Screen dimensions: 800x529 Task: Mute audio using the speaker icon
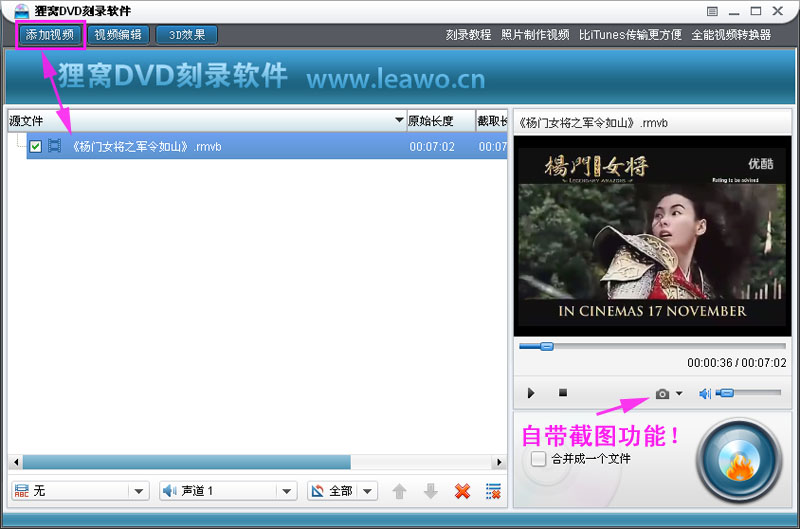pyautogui.click(x=705, y=394)
